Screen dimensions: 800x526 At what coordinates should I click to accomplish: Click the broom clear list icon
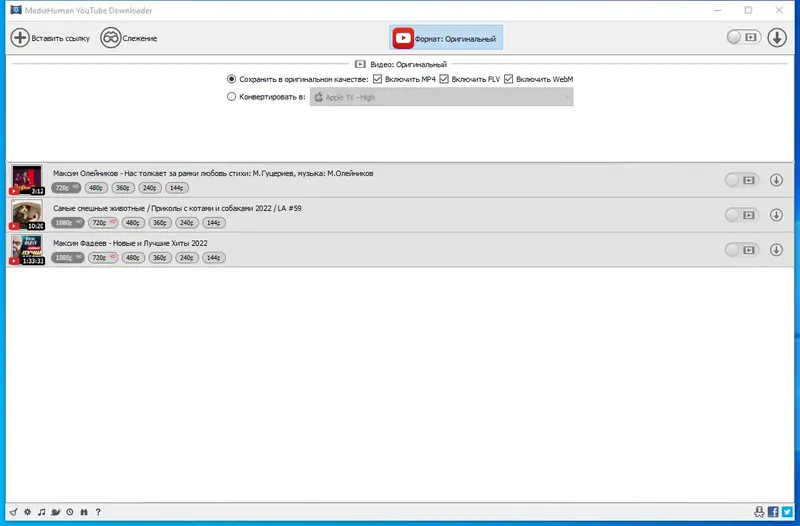point(13,512)
